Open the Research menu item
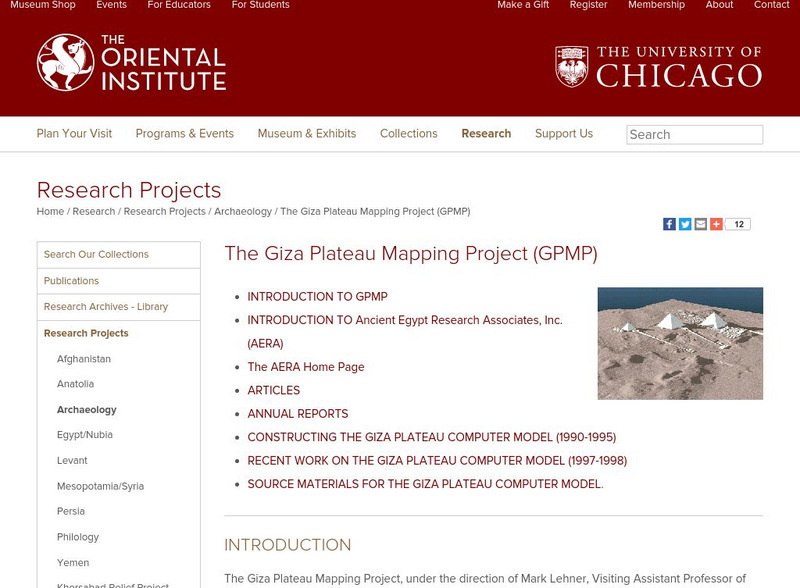The image size is (800, 588). [485, 133]
